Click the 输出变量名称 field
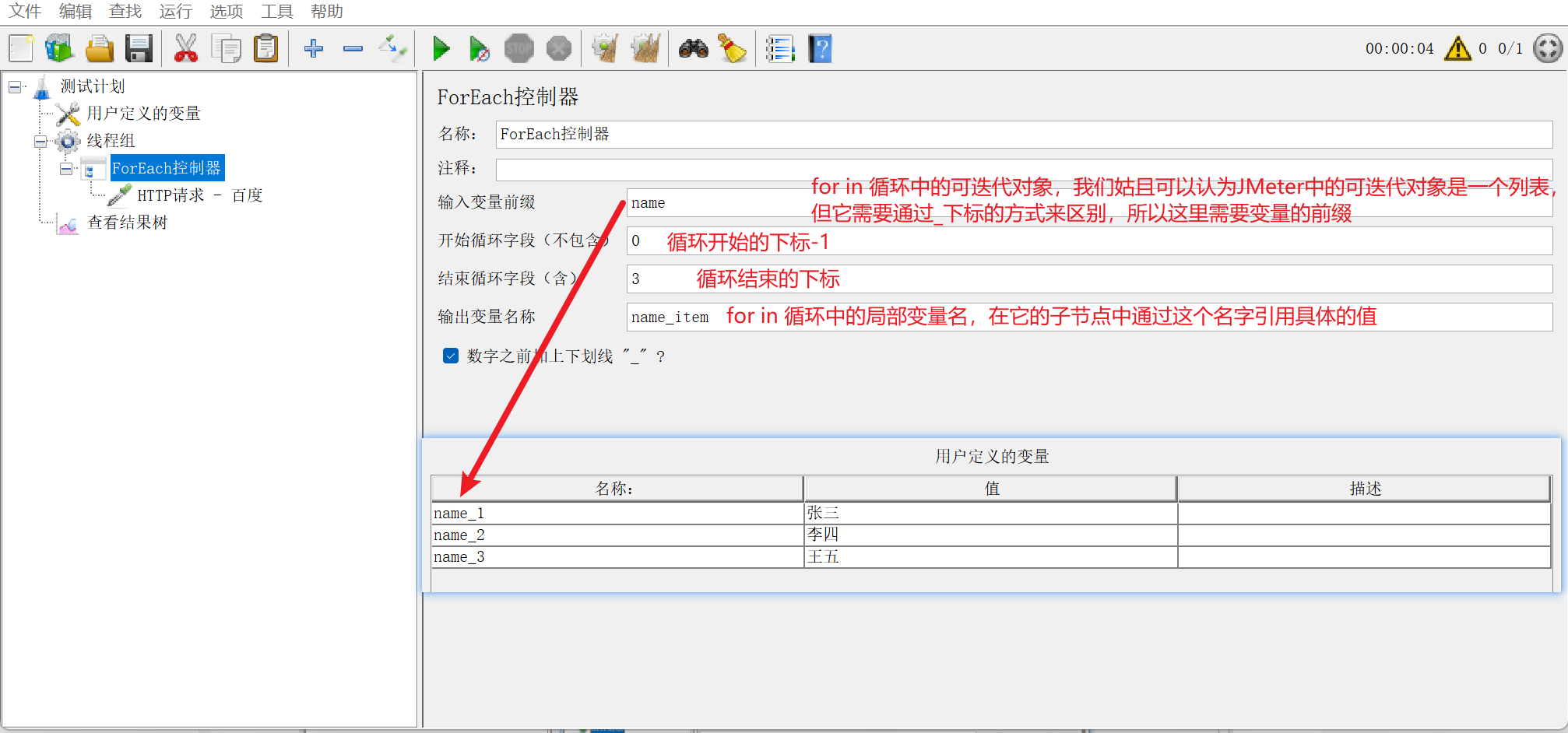This screenshot has width=1568, height=733. tap(1089, 317)
